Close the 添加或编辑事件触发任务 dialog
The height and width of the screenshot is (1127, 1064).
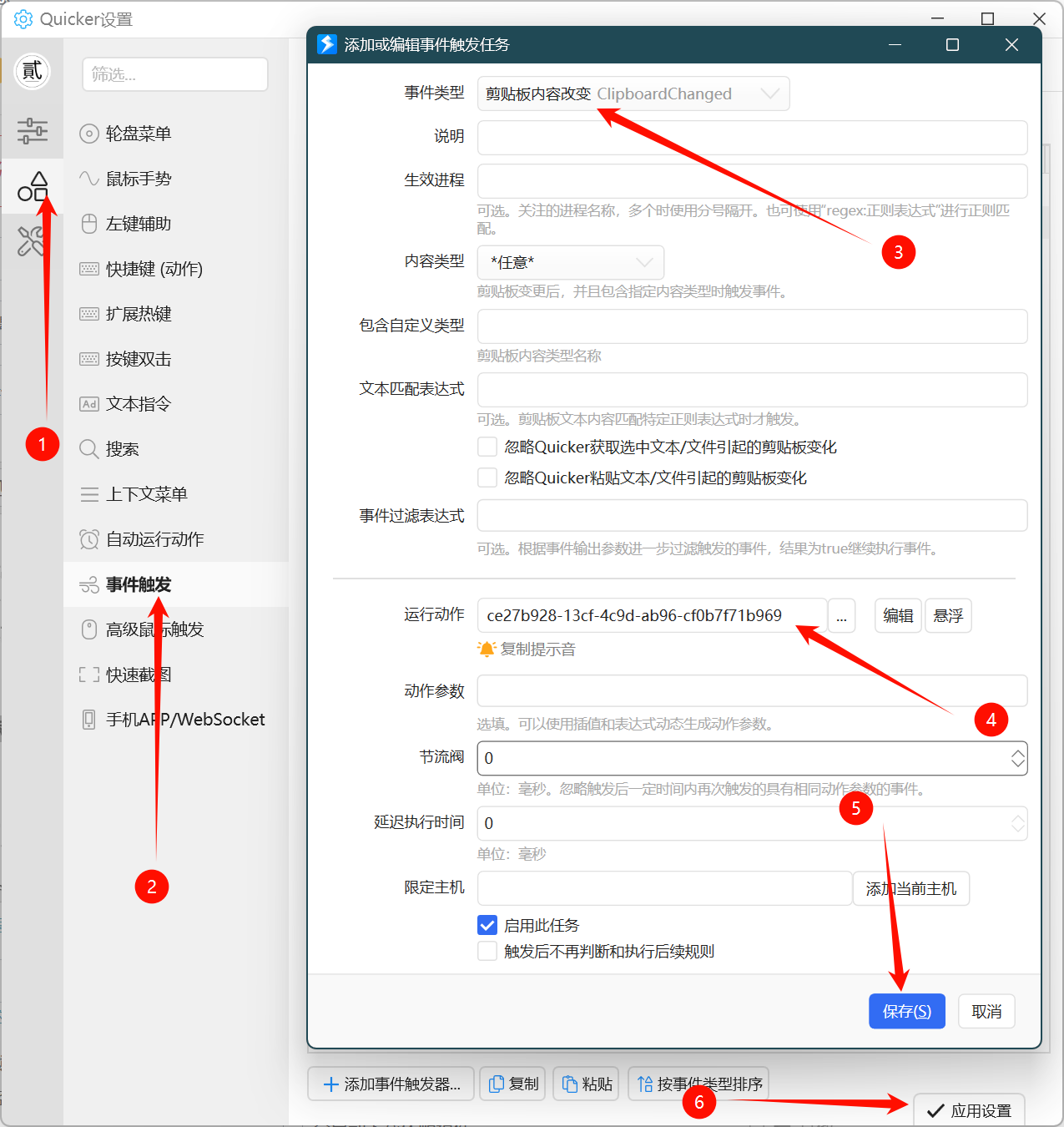point(1011,45)
